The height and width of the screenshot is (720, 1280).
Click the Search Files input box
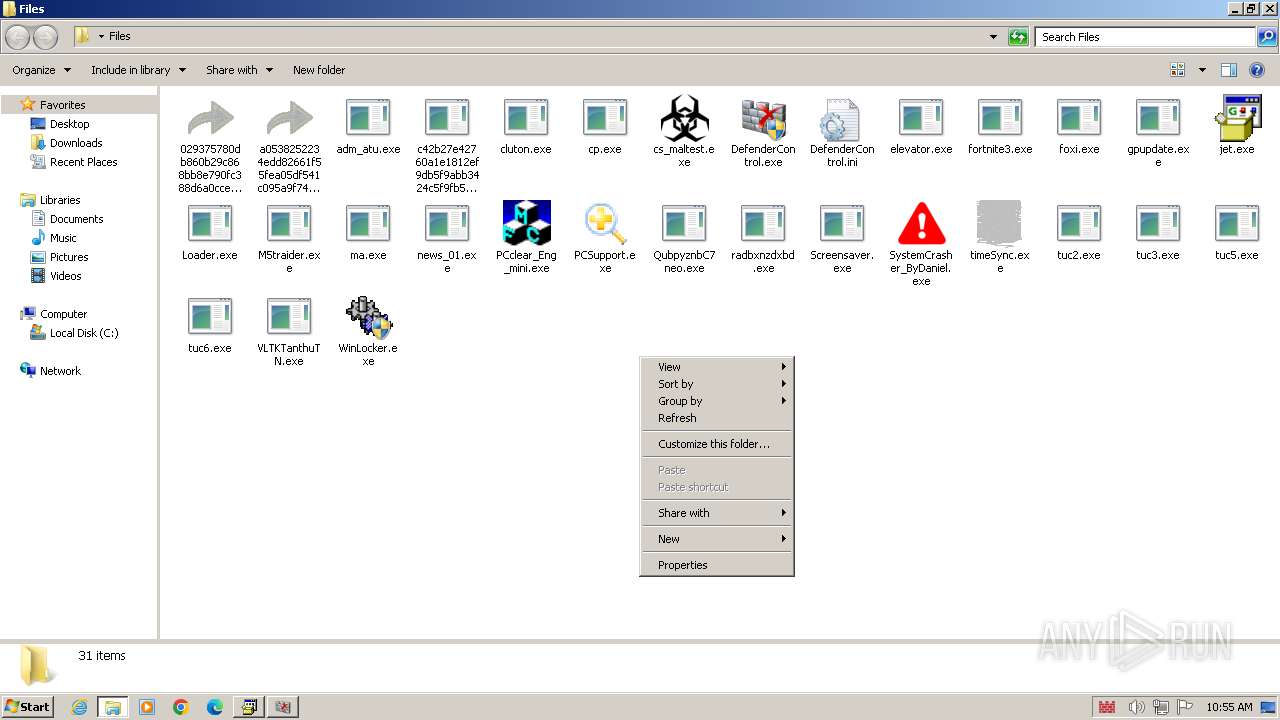pos(1146,37)
